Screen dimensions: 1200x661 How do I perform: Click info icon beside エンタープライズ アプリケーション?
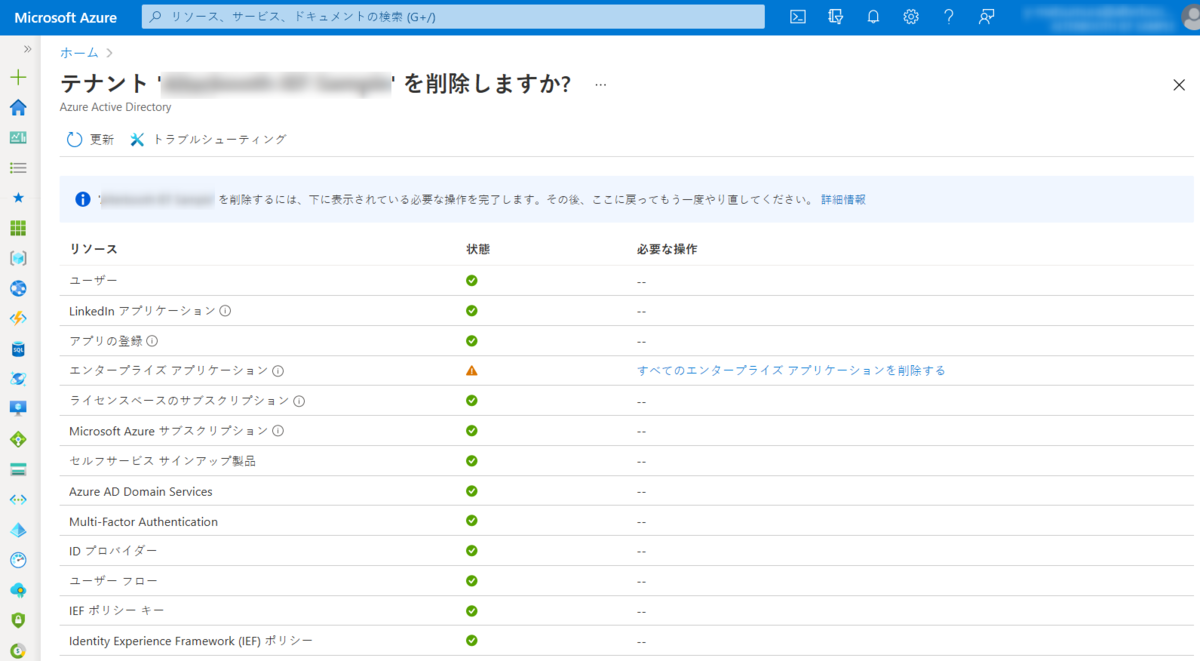278,371
